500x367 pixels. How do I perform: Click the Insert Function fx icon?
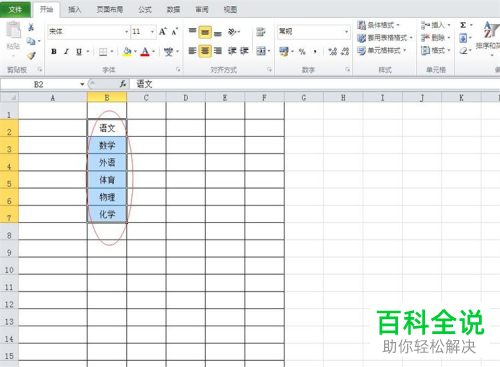[x=123, y=84]
